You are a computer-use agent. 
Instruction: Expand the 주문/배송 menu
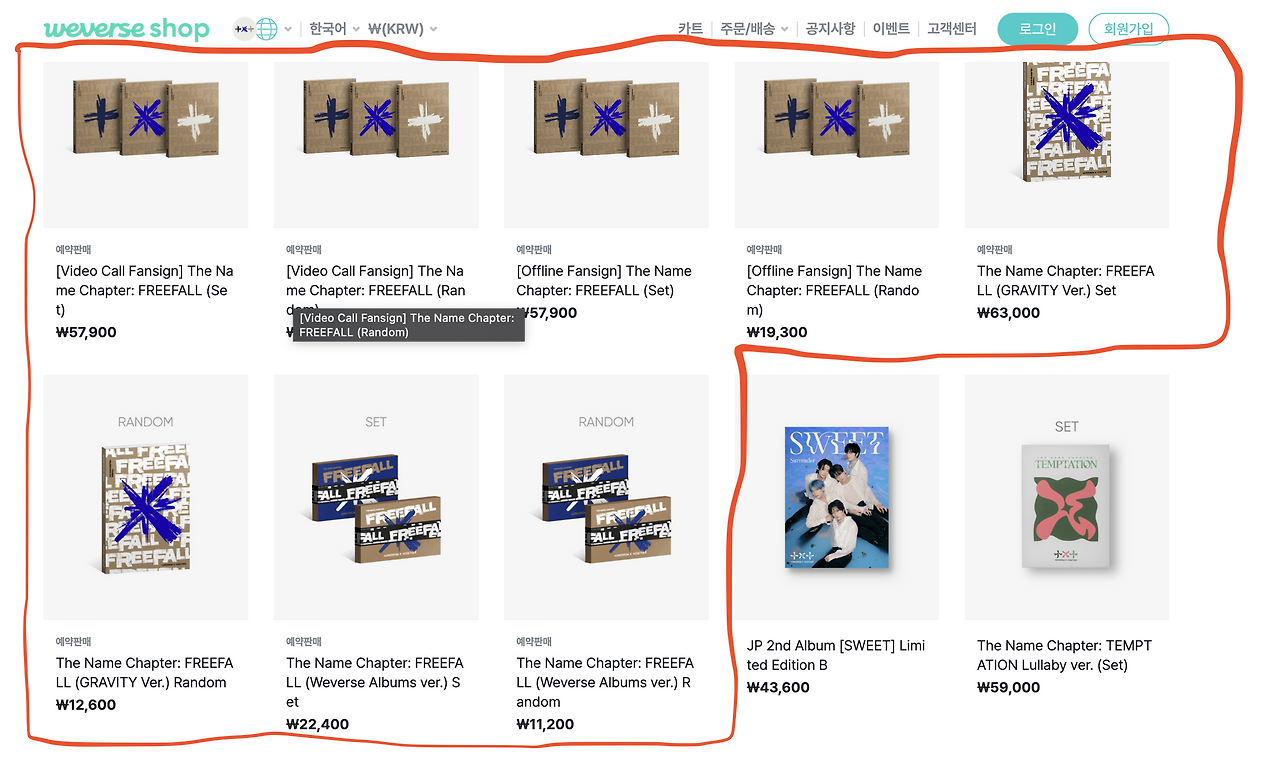pyautogui.click(x=754, y=29)
